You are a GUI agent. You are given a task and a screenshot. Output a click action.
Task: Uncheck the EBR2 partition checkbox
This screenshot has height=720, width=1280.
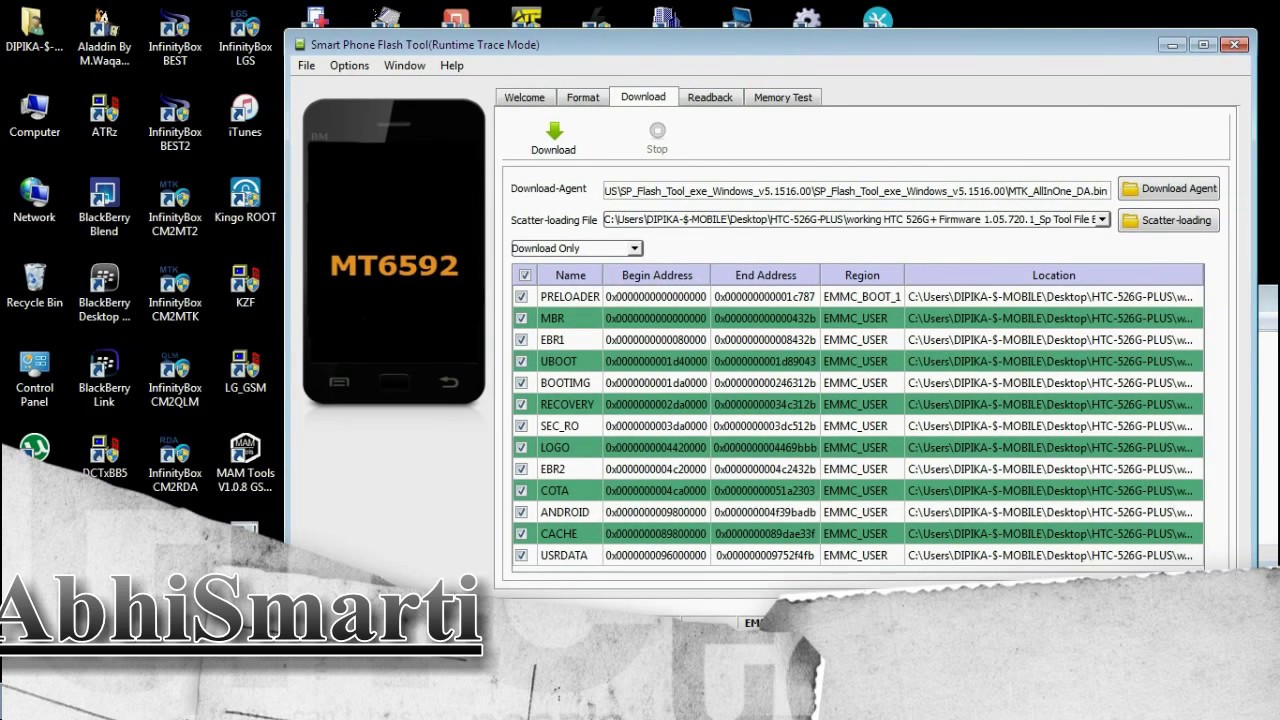(521, 469)
